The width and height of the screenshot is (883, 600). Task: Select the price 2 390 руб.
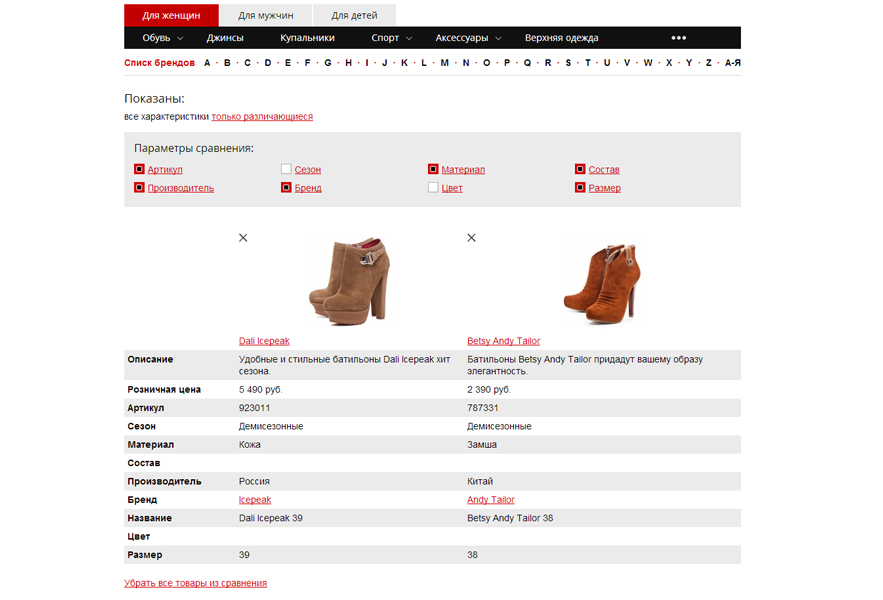coord(489,389)
